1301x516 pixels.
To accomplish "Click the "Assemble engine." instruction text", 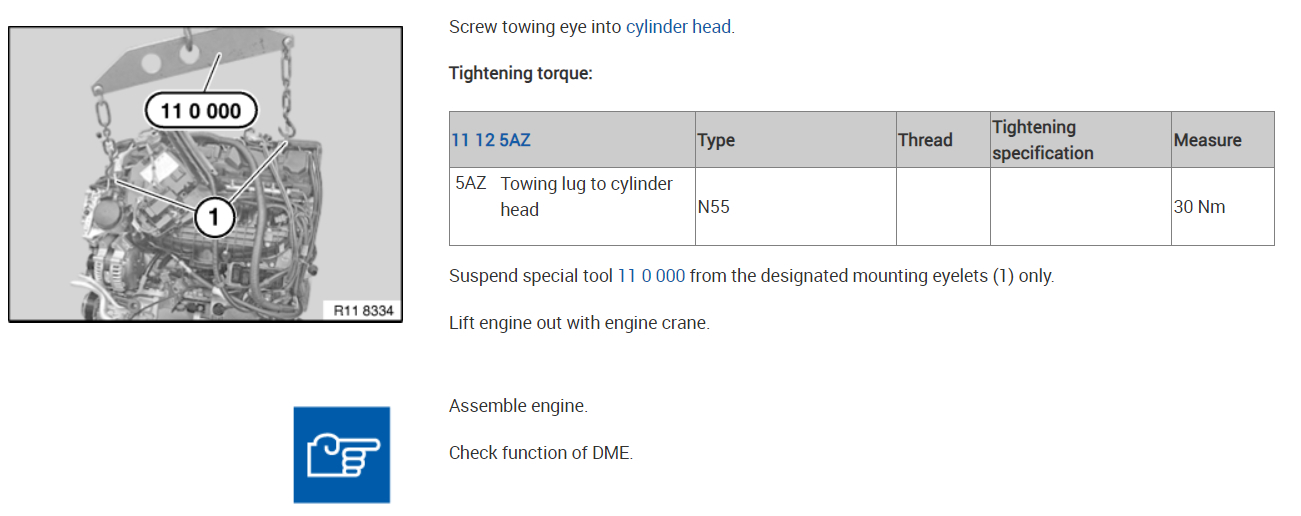I will [x=518, y=406].
